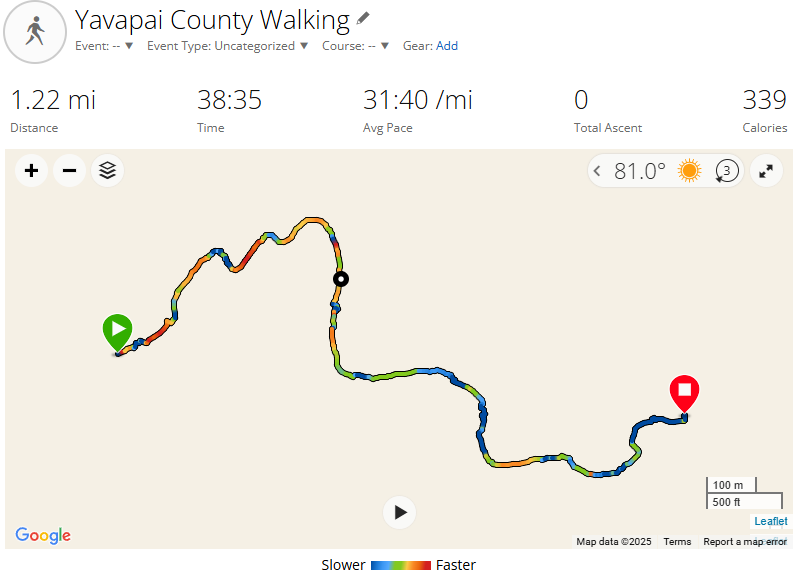The width and height of the screenshot is (808, 585).
Task: Zoom in on the map
Action: coord(31,171)
